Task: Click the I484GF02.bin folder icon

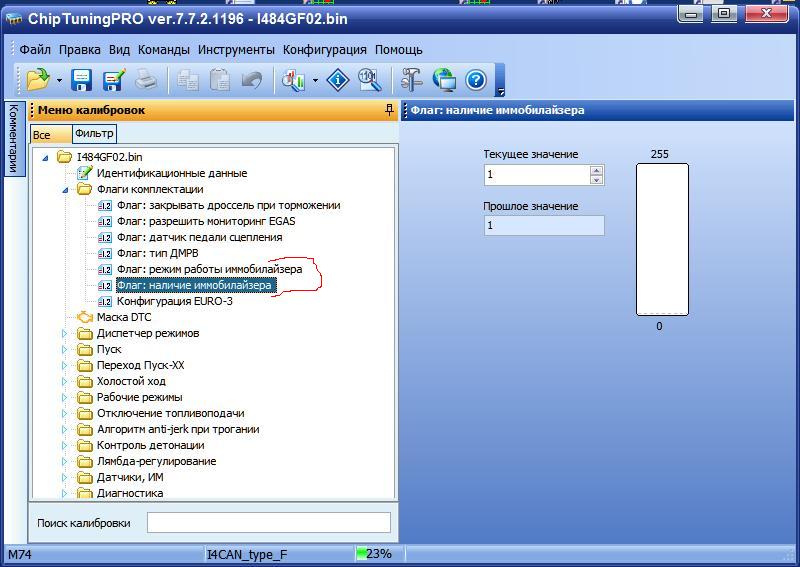Action: [x=64, y=157]
